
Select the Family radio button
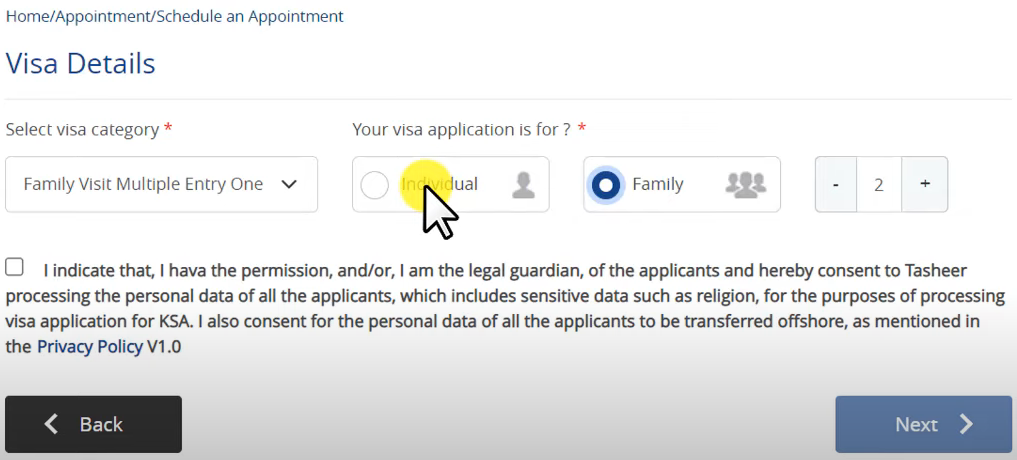click(x=606, y=185)
